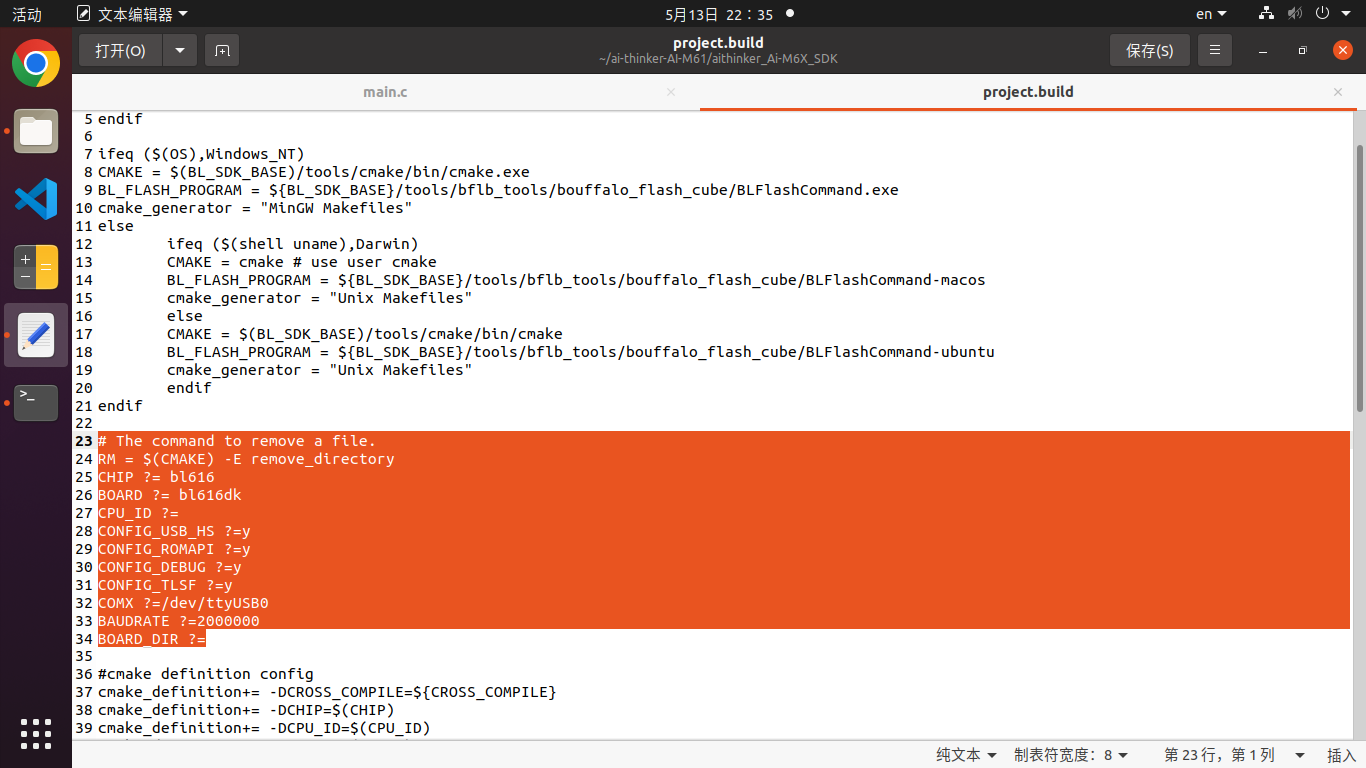This screenshot has width=1366, height=768.
Task: Click the '# The command to remove a file.' comment
Action: click(237, 441)
